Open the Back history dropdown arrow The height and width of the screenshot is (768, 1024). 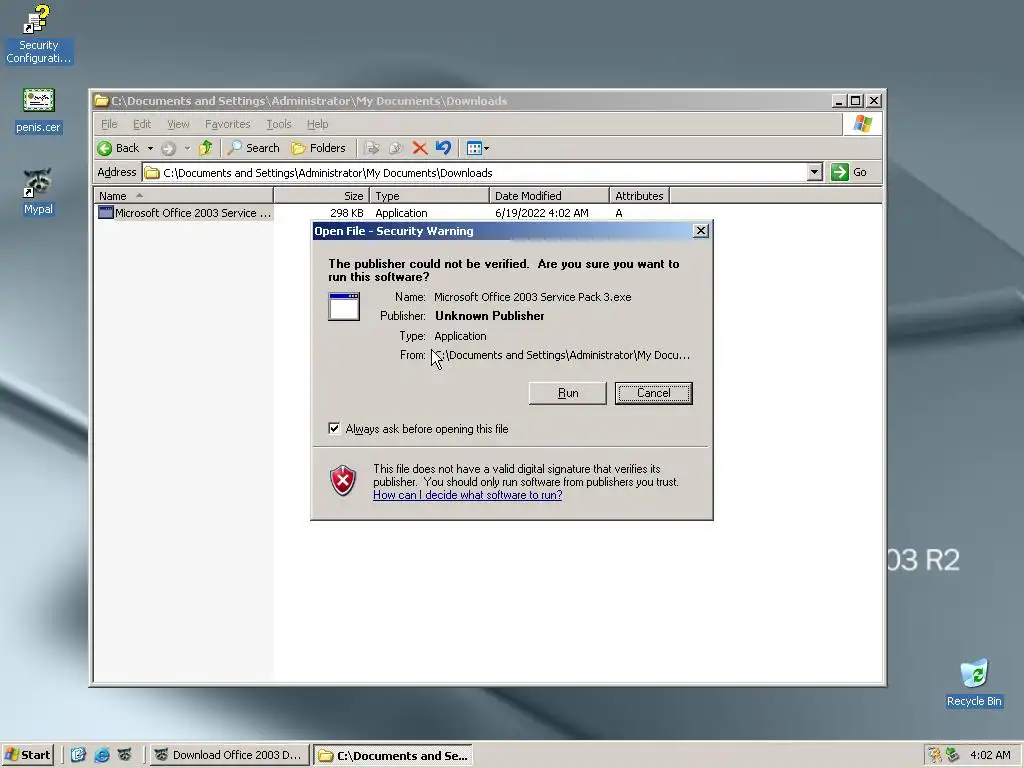point(150,148)
